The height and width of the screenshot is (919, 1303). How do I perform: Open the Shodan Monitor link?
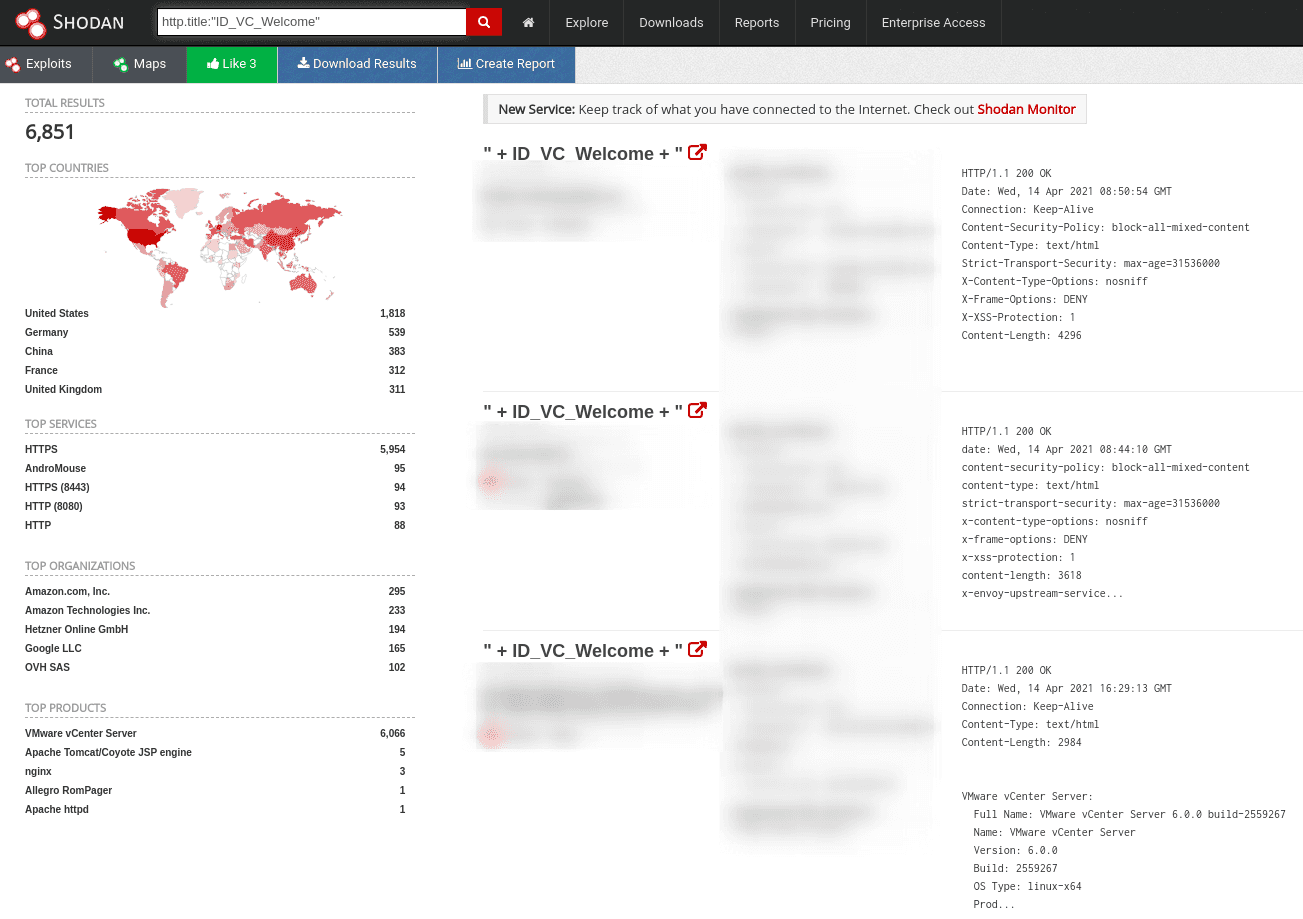[x=1026, y=109]
